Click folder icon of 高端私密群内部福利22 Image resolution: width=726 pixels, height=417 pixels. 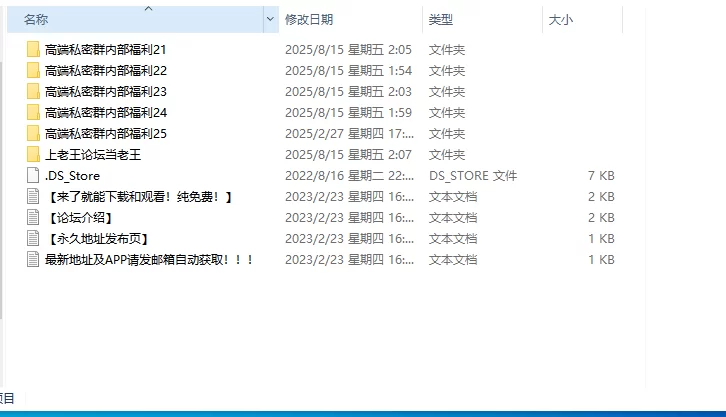coord(33,70)
